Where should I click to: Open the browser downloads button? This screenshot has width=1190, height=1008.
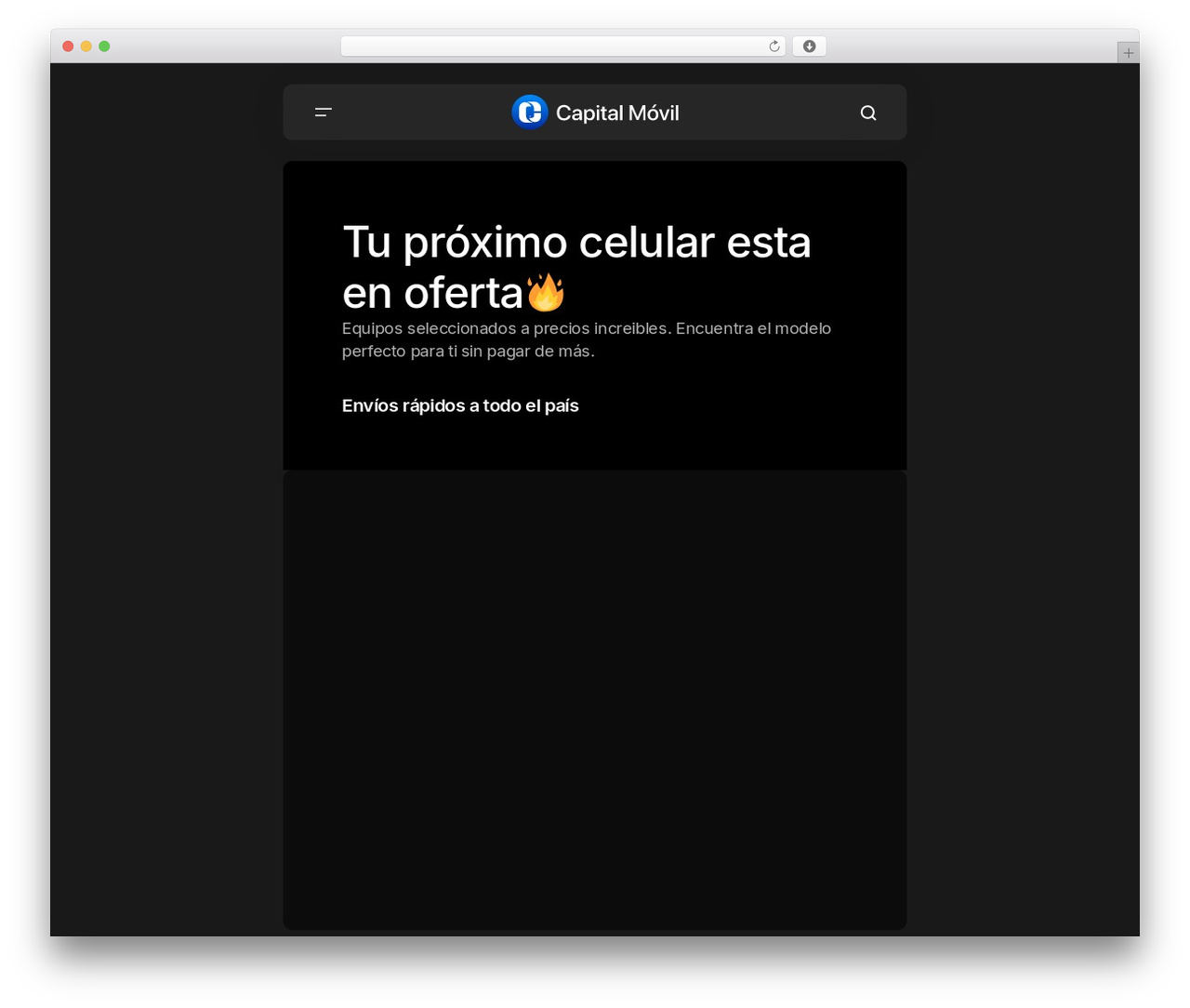[810, 46]
